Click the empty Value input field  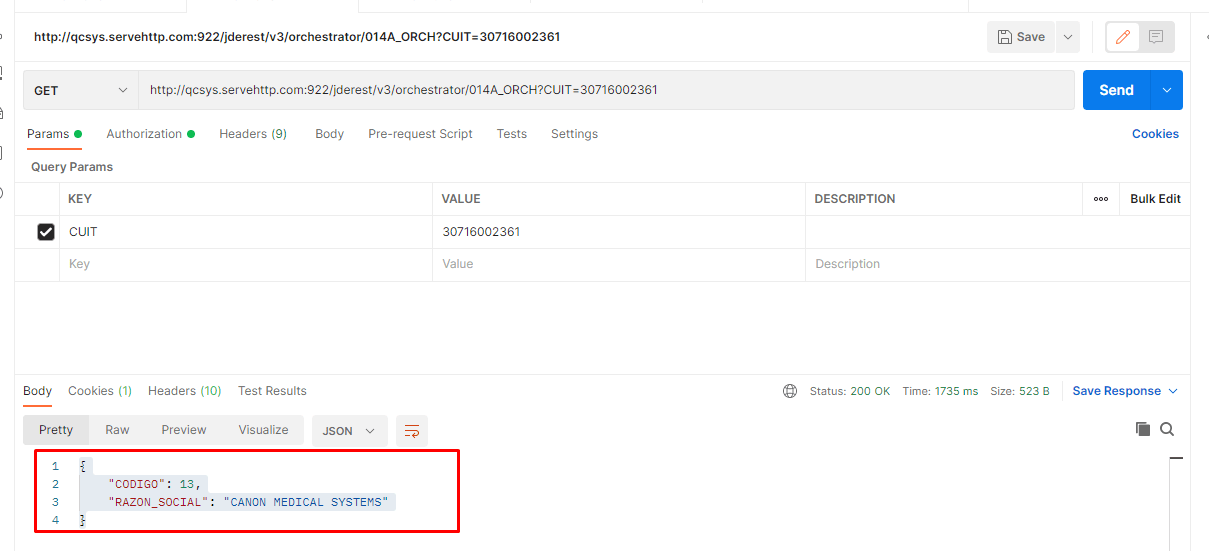point(619,264)
